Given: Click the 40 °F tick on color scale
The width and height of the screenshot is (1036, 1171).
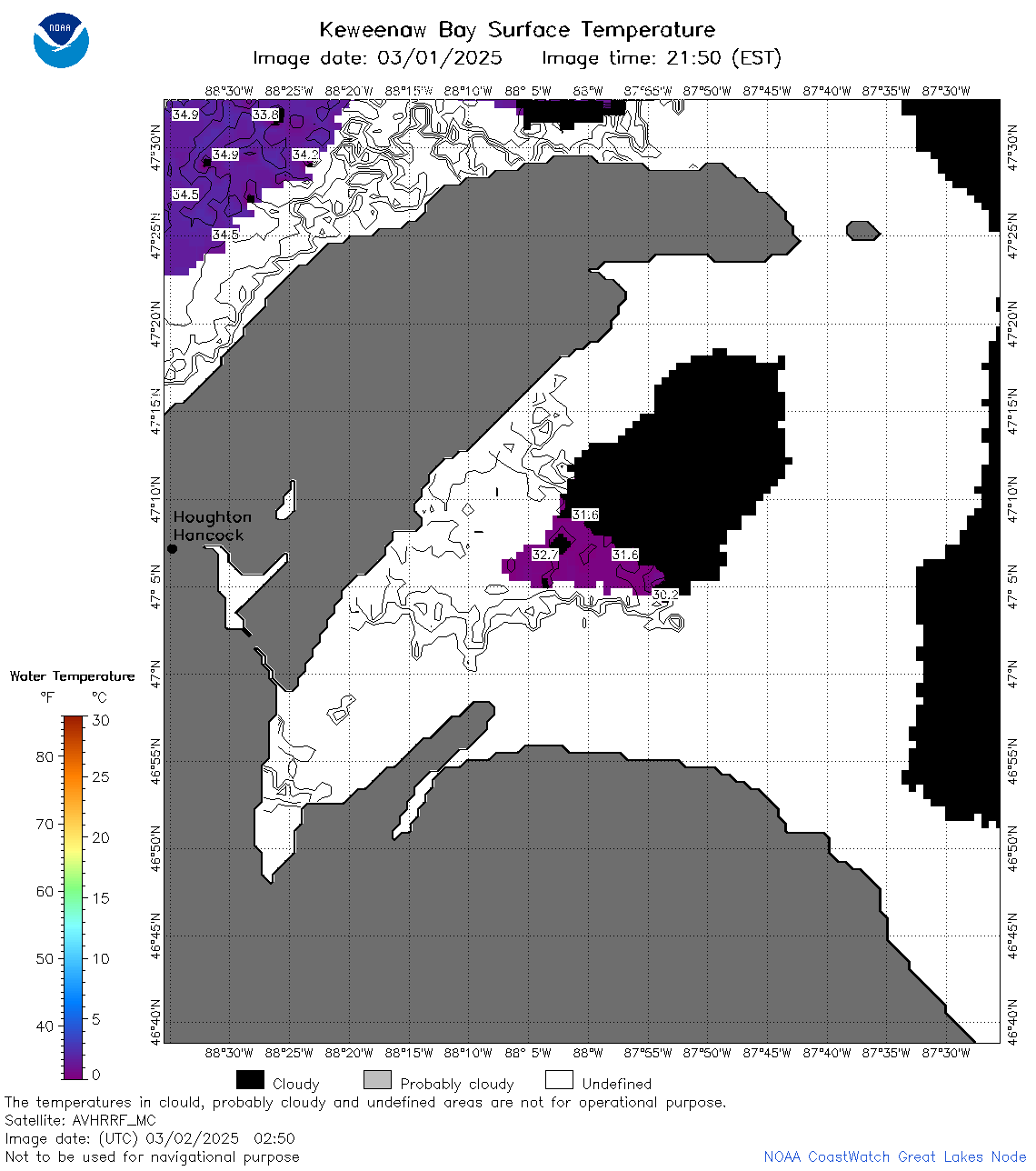Looking at the screenshot, I should [x=45, y=1026].
